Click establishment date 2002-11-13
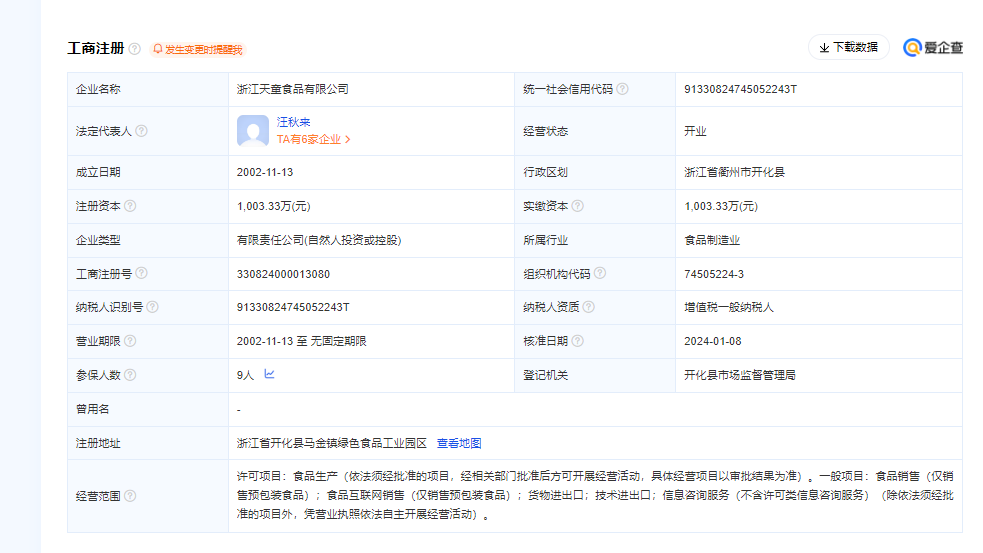This screenshot has height=553, width=983. coord(265,172)
